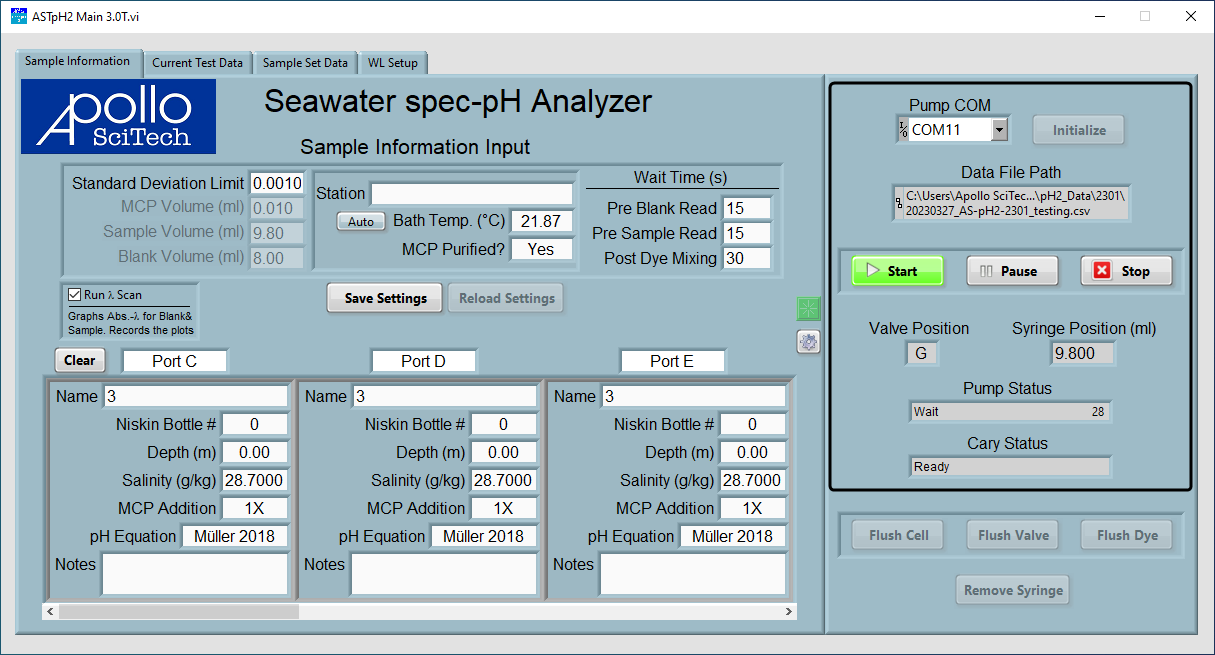Toggle the Run λ Scan checkbox
Viewport: 1215px width, 655px height.
click(74, 295)
